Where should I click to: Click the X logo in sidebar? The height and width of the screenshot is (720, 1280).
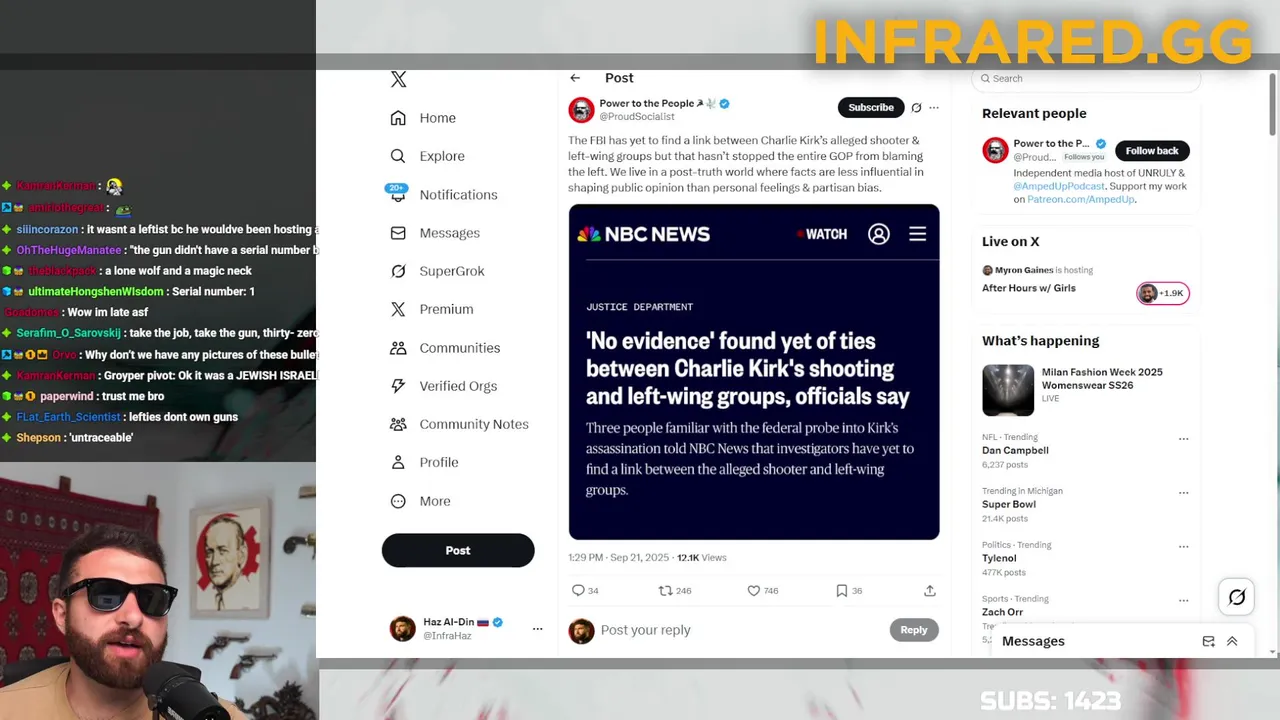tap(398, 80)
